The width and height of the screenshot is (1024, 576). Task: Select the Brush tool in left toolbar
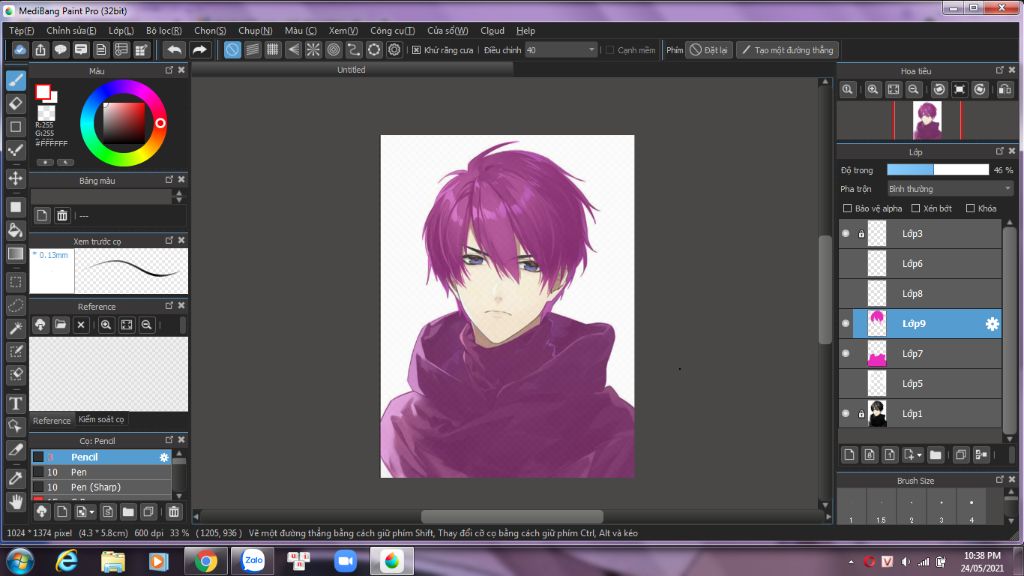16,80
